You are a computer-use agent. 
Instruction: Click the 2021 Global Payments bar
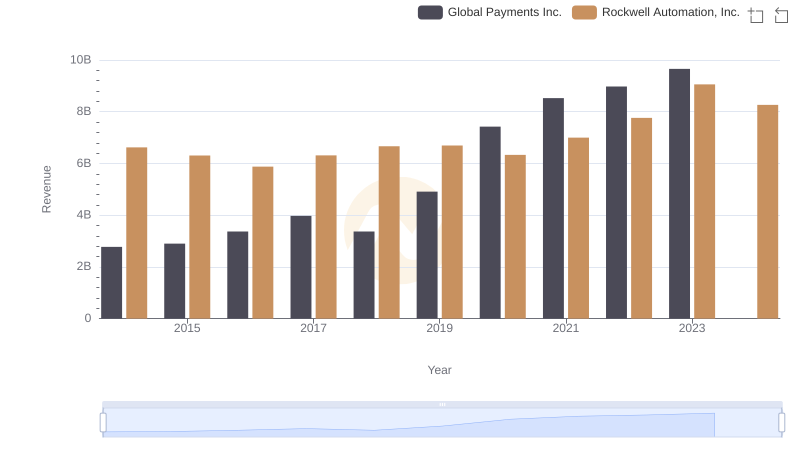click(x=554, y=209)
